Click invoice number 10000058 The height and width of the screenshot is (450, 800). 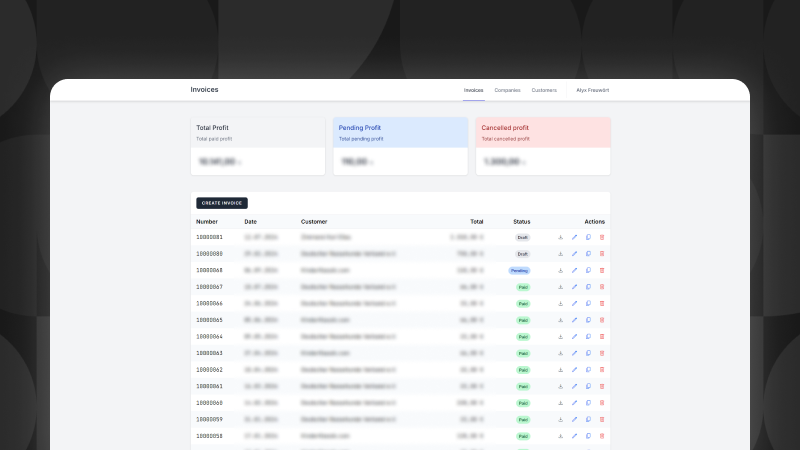(209, 436)
